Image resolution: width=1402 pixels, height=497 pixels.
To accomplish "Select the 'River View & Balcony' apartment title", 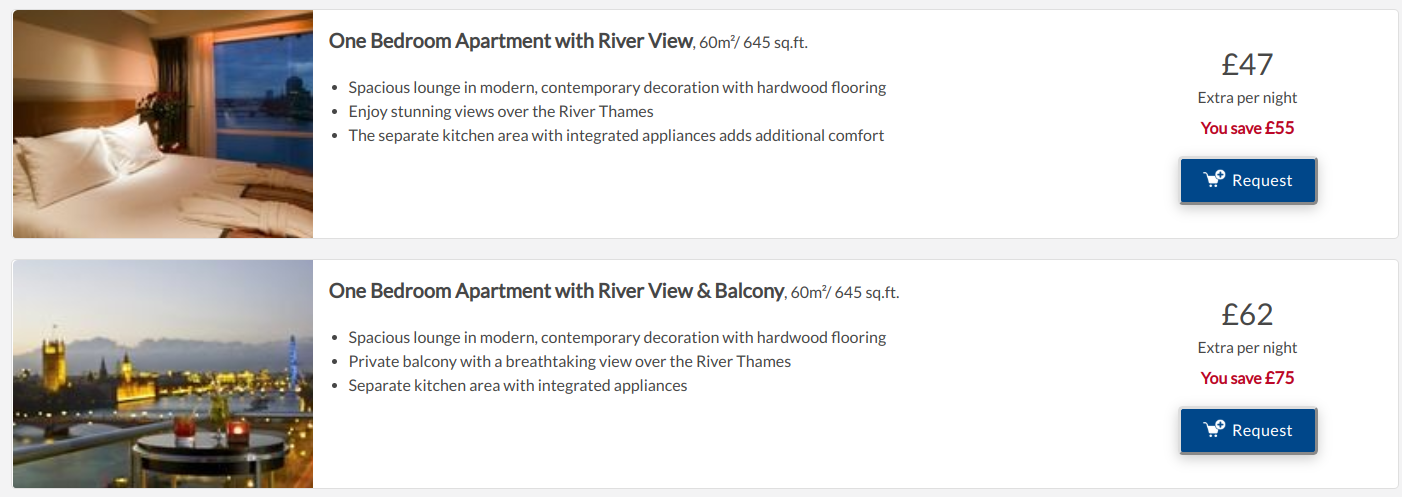I will (556, 291).
